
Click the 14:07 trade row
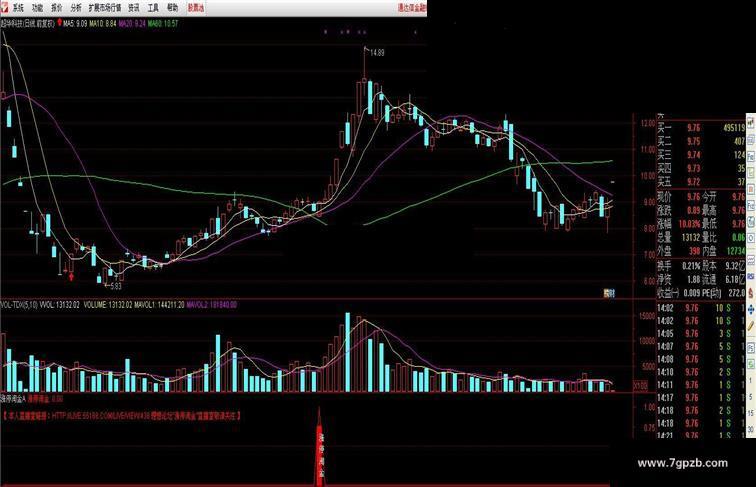(701, 346)
